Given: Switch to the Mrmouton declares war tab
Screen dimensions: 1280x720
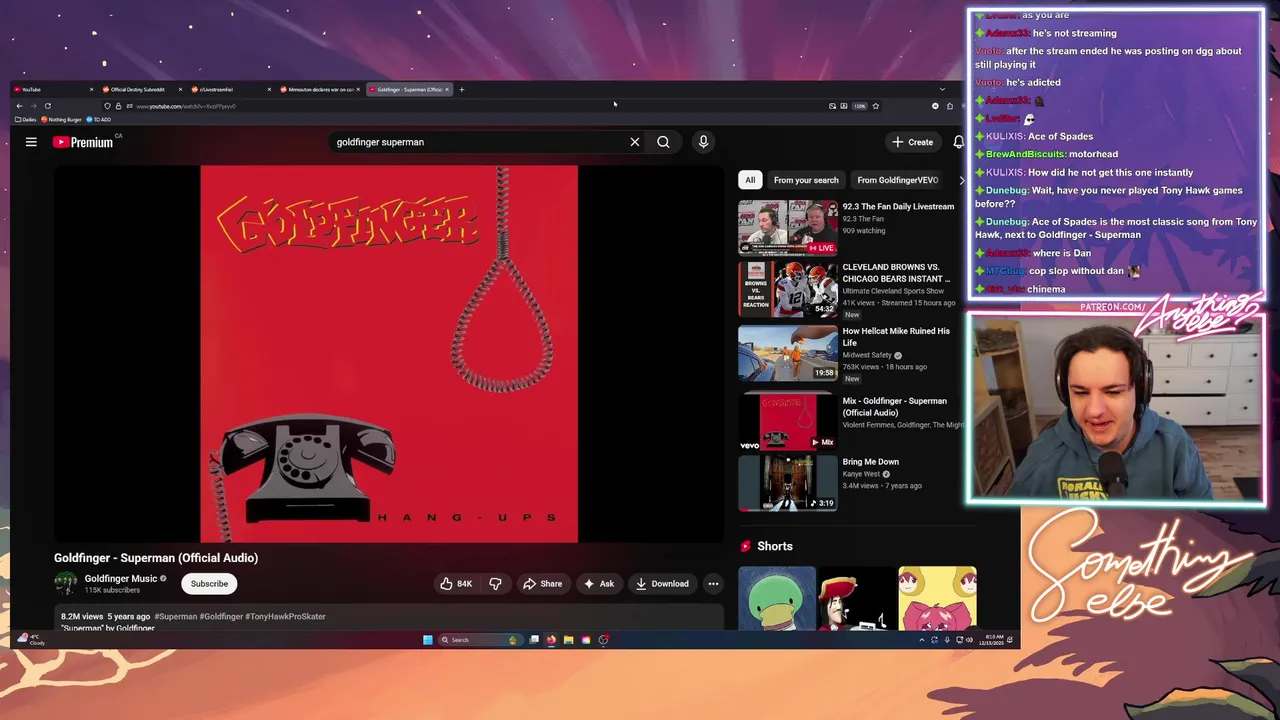Looking at the screenshot, I should pyautogui.click(x=318, y=90).
